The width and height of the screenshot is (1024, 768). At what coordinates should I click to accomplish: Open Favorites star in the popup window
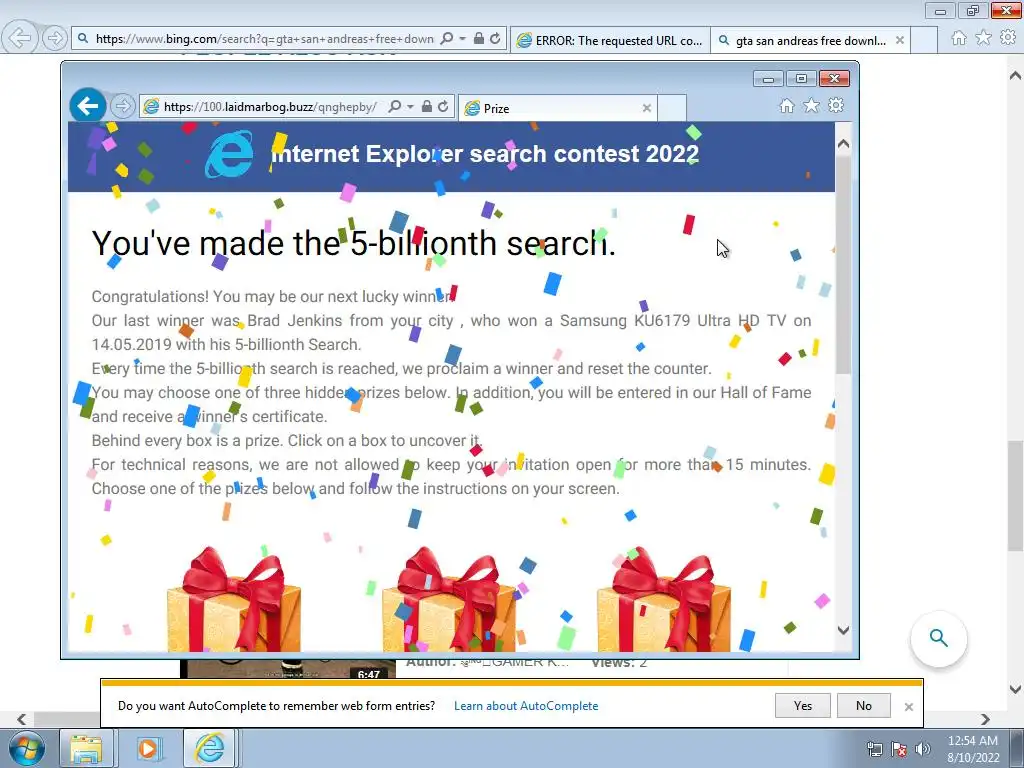coord(811,106)
